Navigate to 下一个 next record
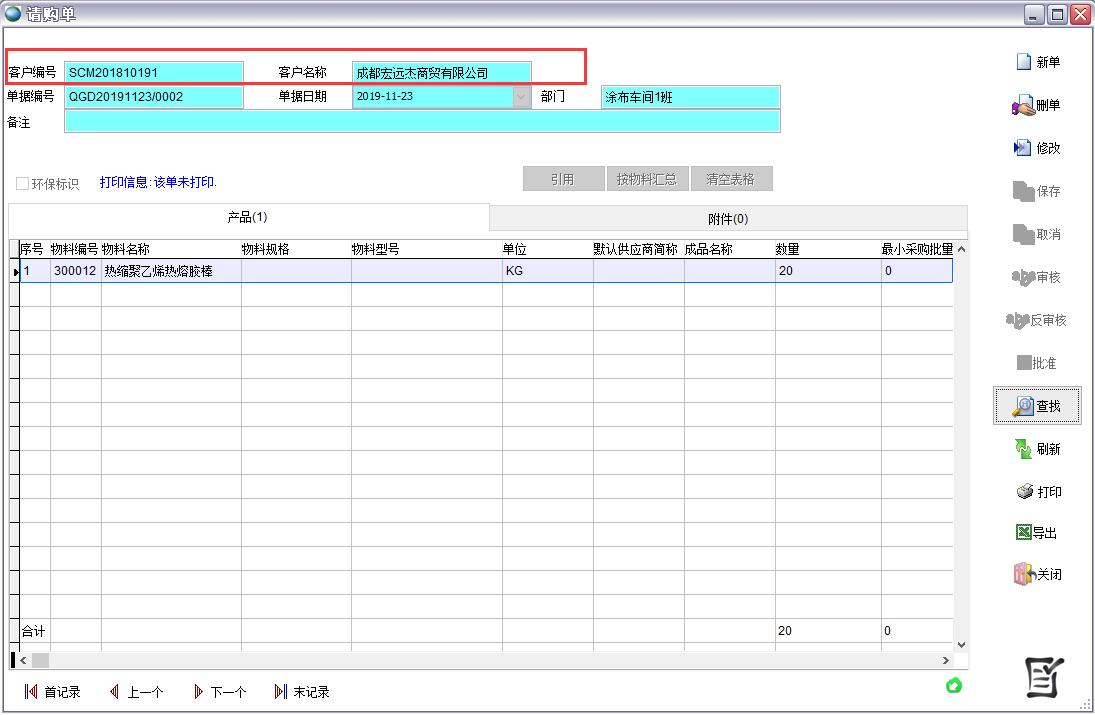This screenshot has height=715, width=1095. [x=219, y=692]
